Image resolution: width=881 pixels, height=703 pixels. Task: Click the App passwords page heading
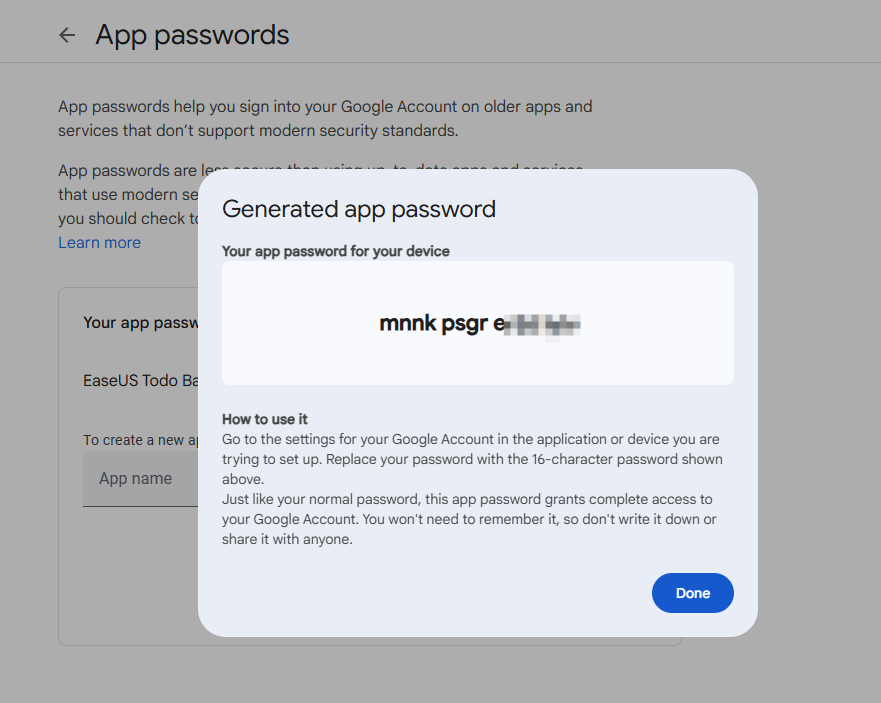tap(192, 35)
